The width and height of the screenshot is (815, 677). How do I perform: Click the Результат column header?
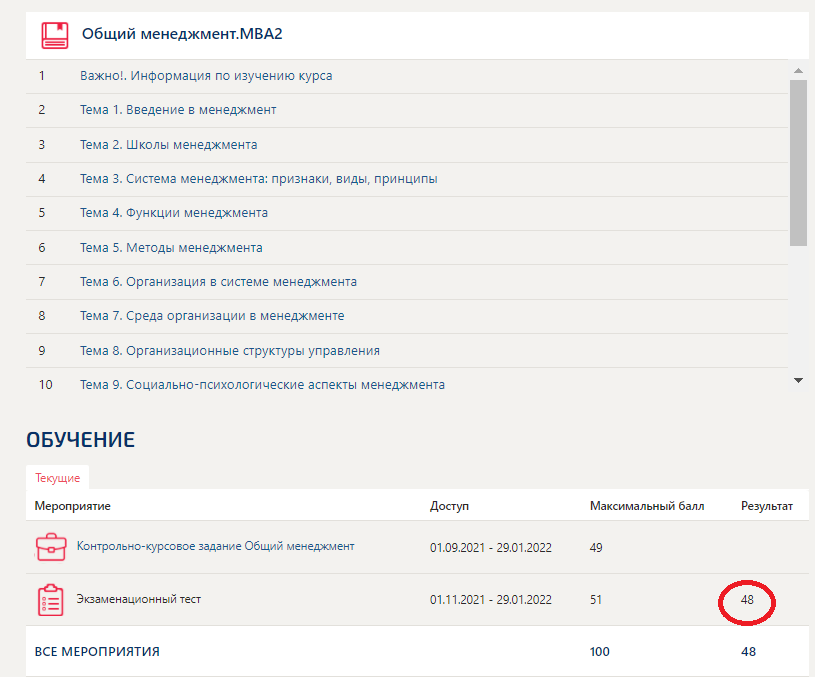coord(767,506)
